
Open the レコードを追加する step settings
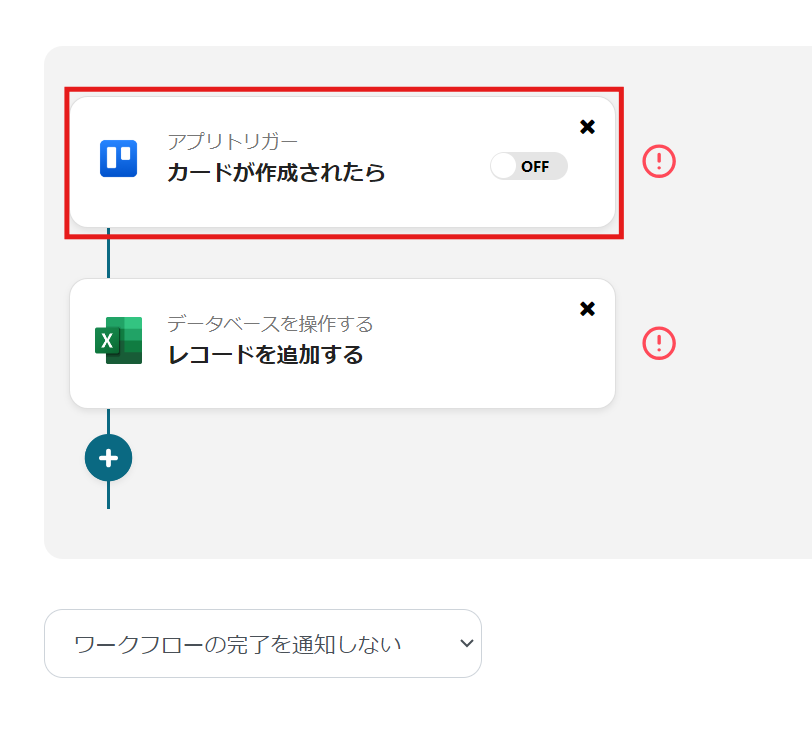265,355
